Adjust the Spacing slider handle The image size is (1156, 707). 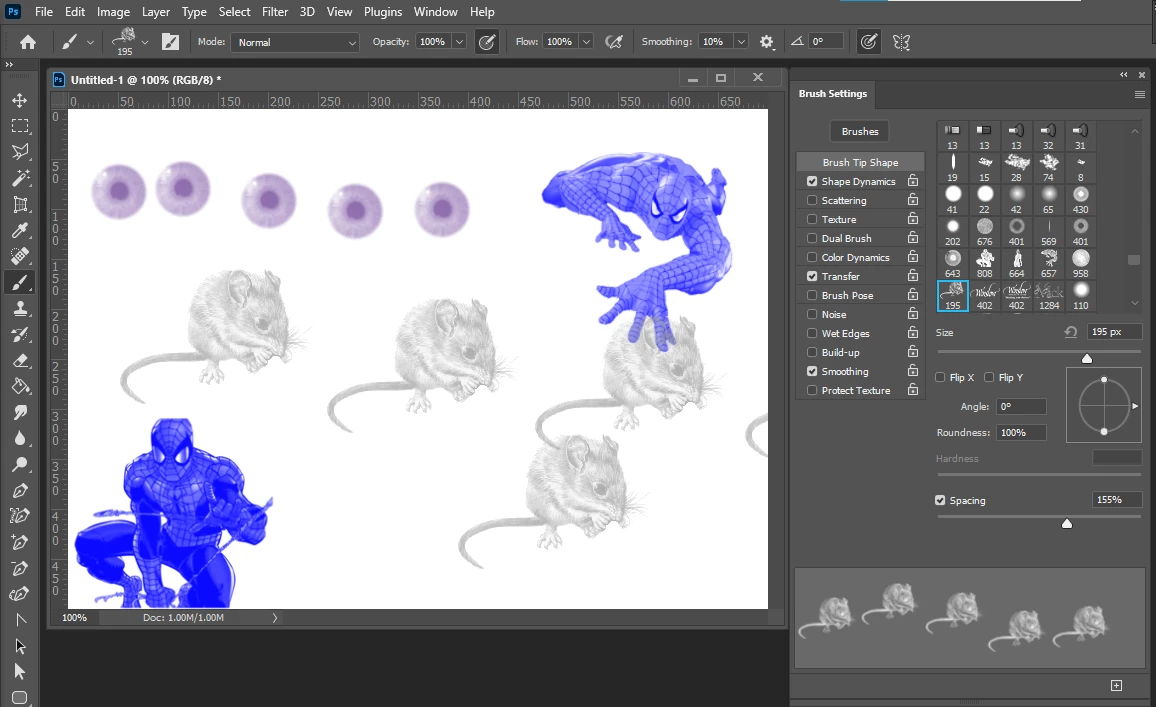pyautogui.click(x=1067, y=523)
